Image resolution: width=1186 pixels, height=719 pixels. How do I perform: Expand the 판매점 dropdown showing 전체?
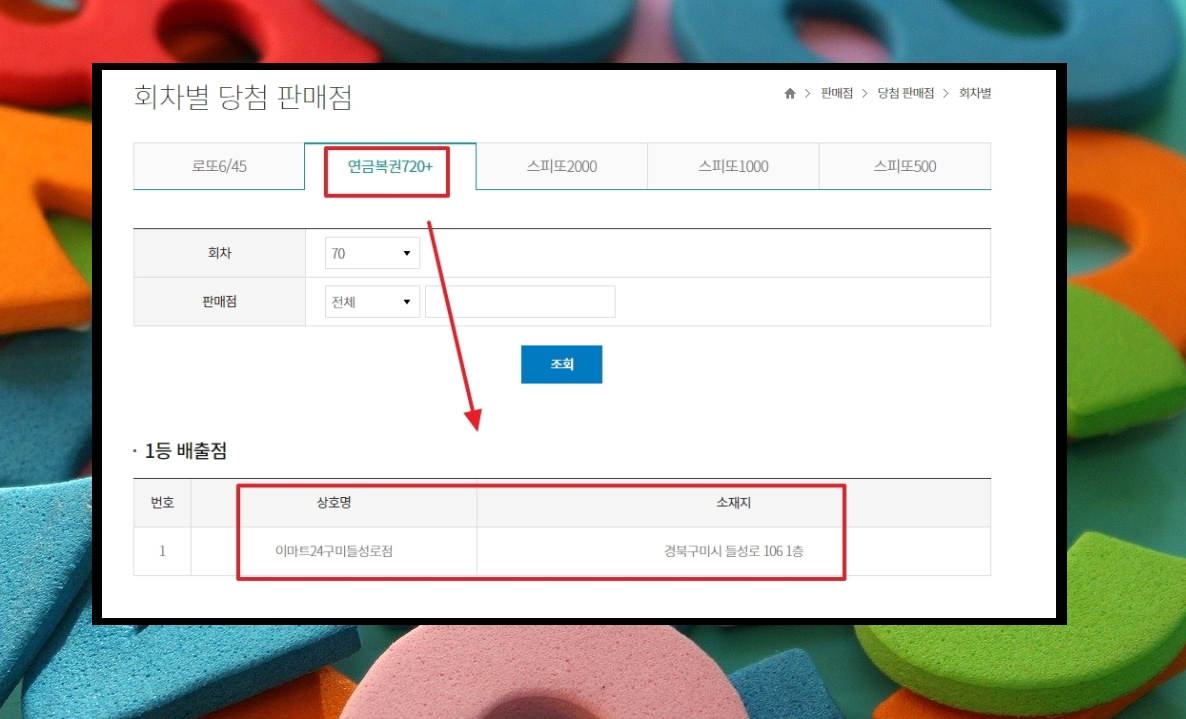pyautogui.click(x=372, y=302)
